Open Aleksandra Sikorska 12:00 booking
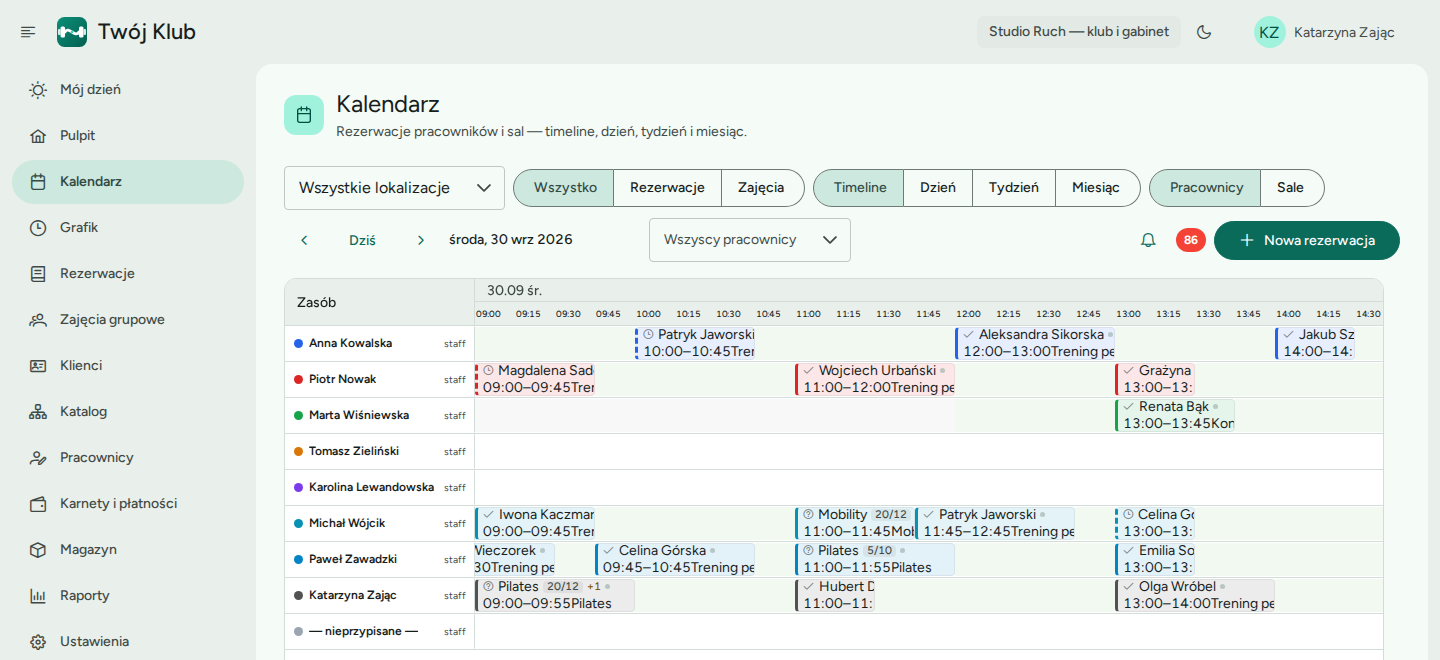This screenshot has height=660, width=1440. click(x=1035, y=343)
